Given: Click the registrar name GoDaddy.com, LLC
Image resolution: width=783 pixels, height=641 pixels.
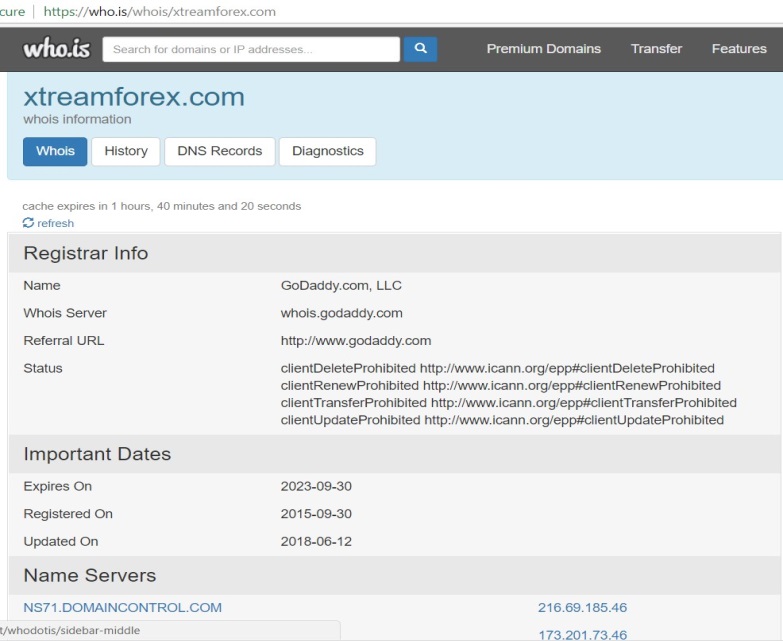Looking at the screenshot, I should click(x=341, y=286).
